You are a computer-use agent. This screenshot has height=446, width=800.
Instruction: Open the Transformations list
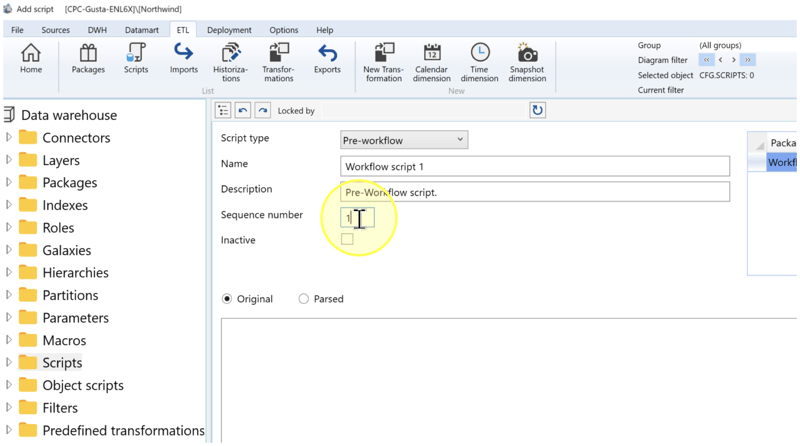point(279,63)
